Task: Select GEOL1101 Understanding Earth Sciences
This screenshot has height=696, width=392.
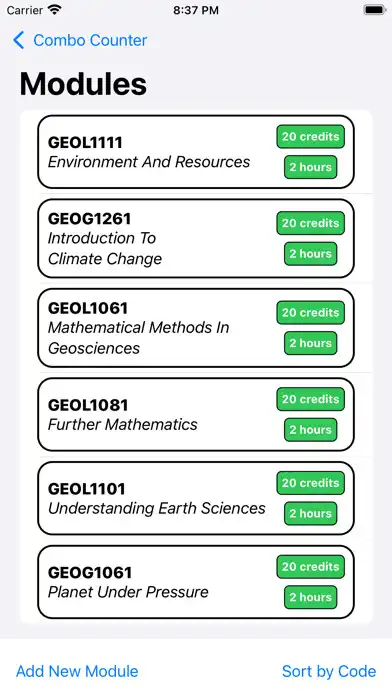Action: point(196,498)
